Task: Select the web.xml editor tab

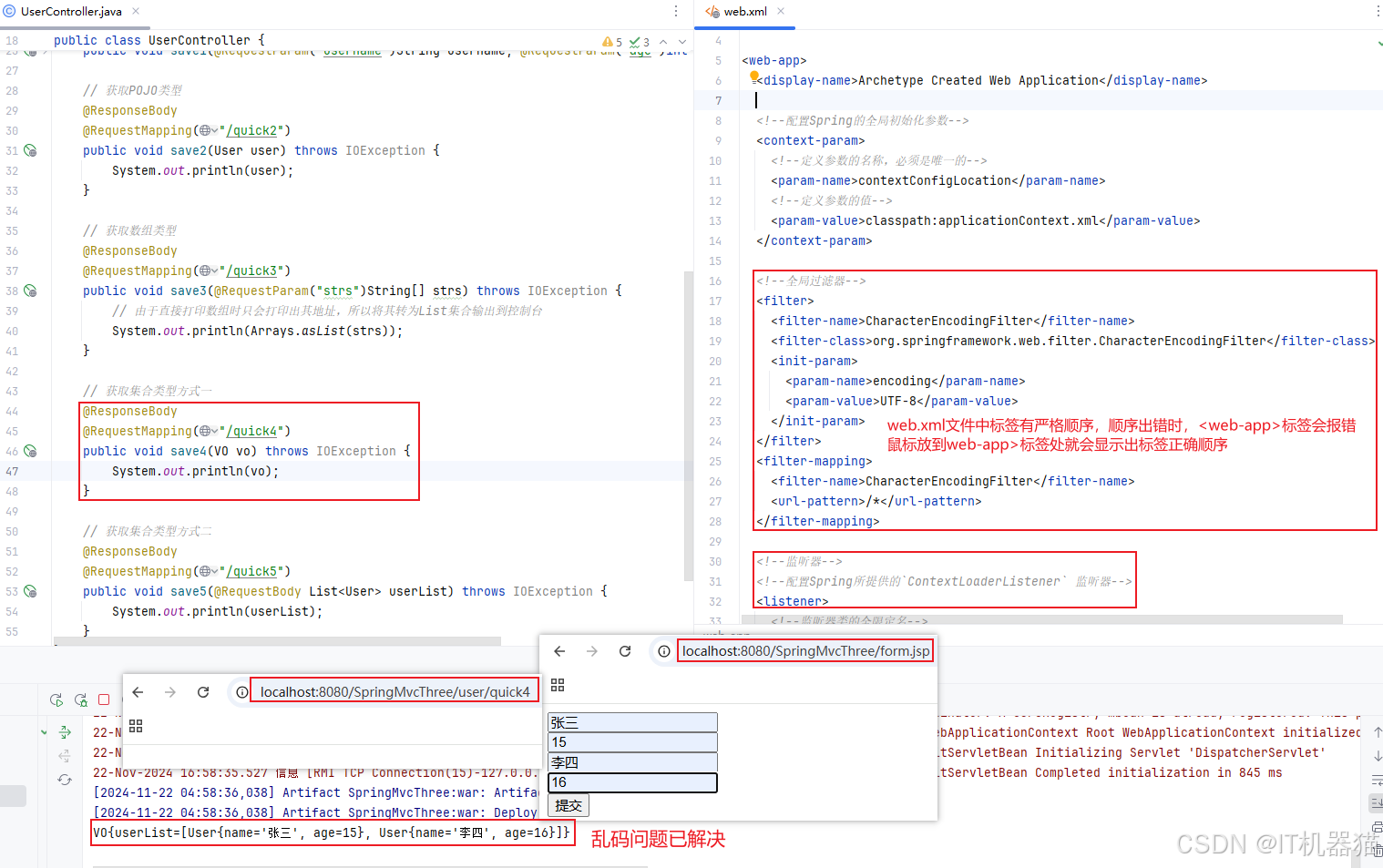Action: click(x=744, y=12)
